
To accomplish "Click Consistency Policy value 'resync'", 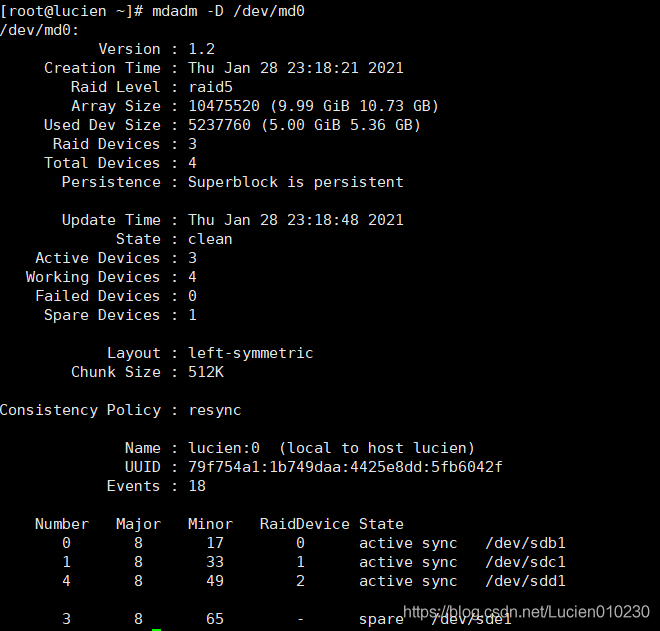I will [x=215, y=410].
